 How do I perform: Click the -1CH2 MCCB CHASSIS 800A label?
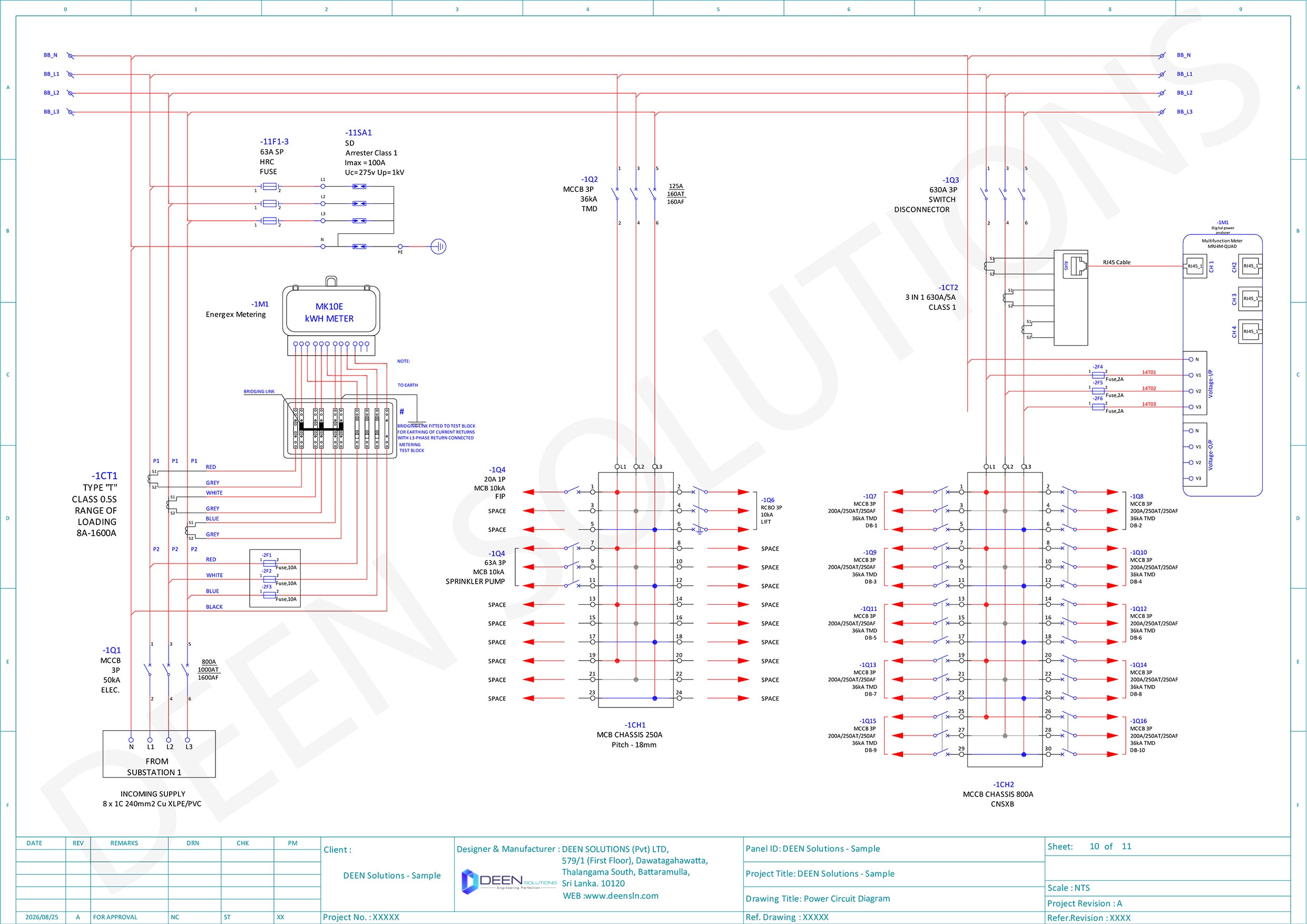998,794
